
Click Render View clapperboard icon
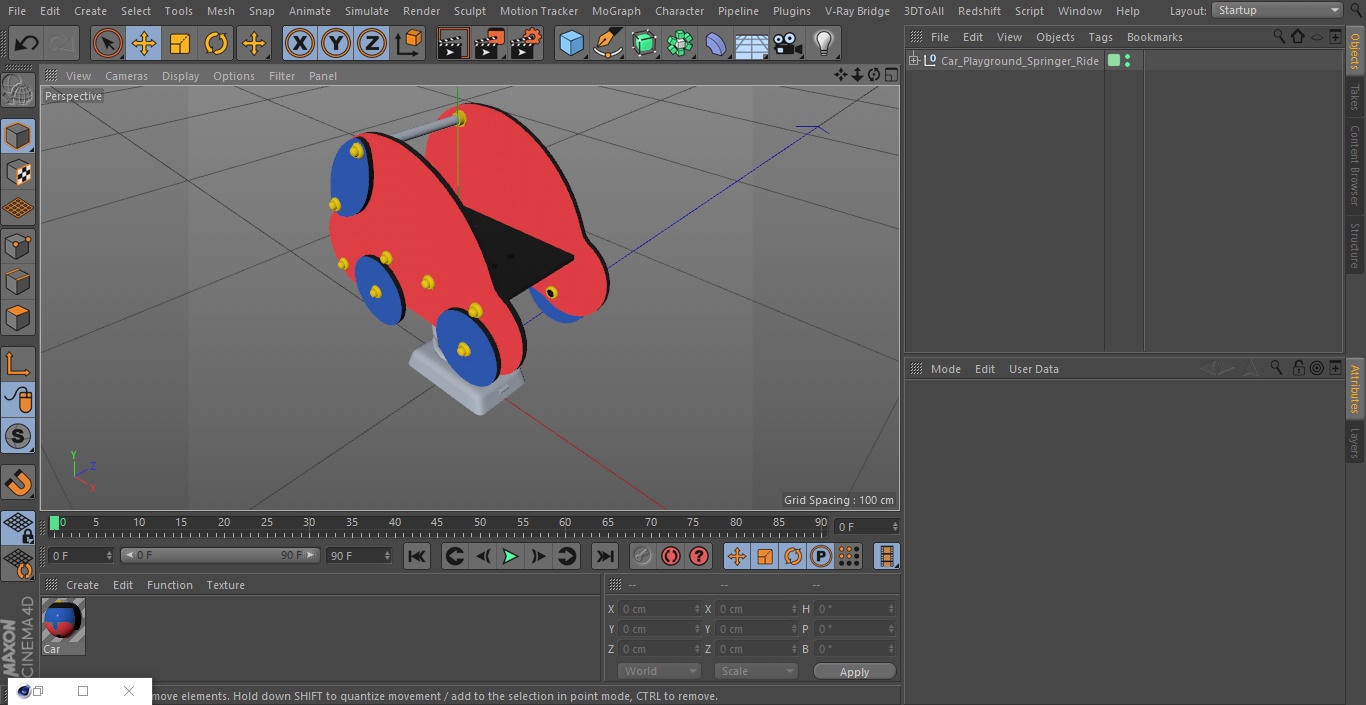[453, 43]
